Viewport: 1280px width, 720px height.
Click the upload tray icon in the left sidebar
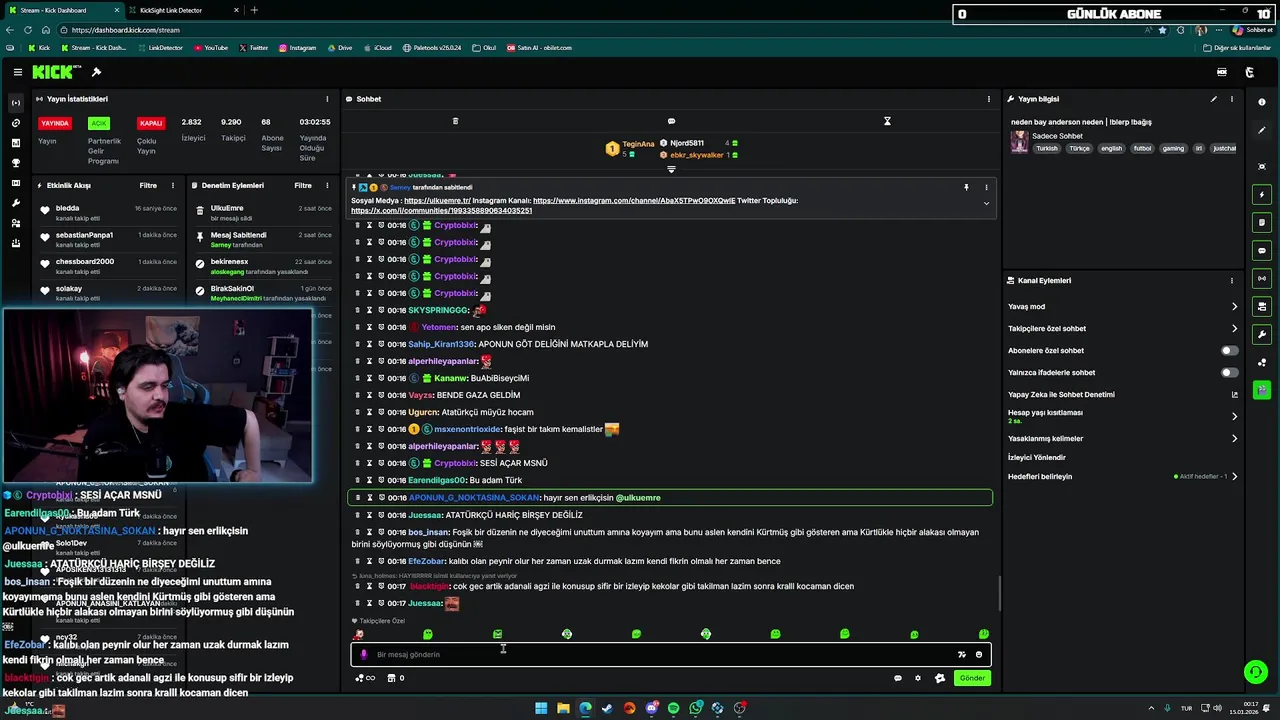click(15, 243)
